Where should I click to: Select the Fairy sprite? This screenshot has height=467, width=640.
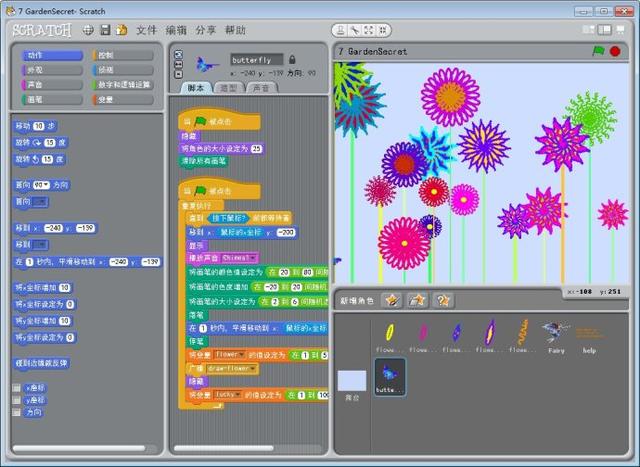[x=556, y=337]
